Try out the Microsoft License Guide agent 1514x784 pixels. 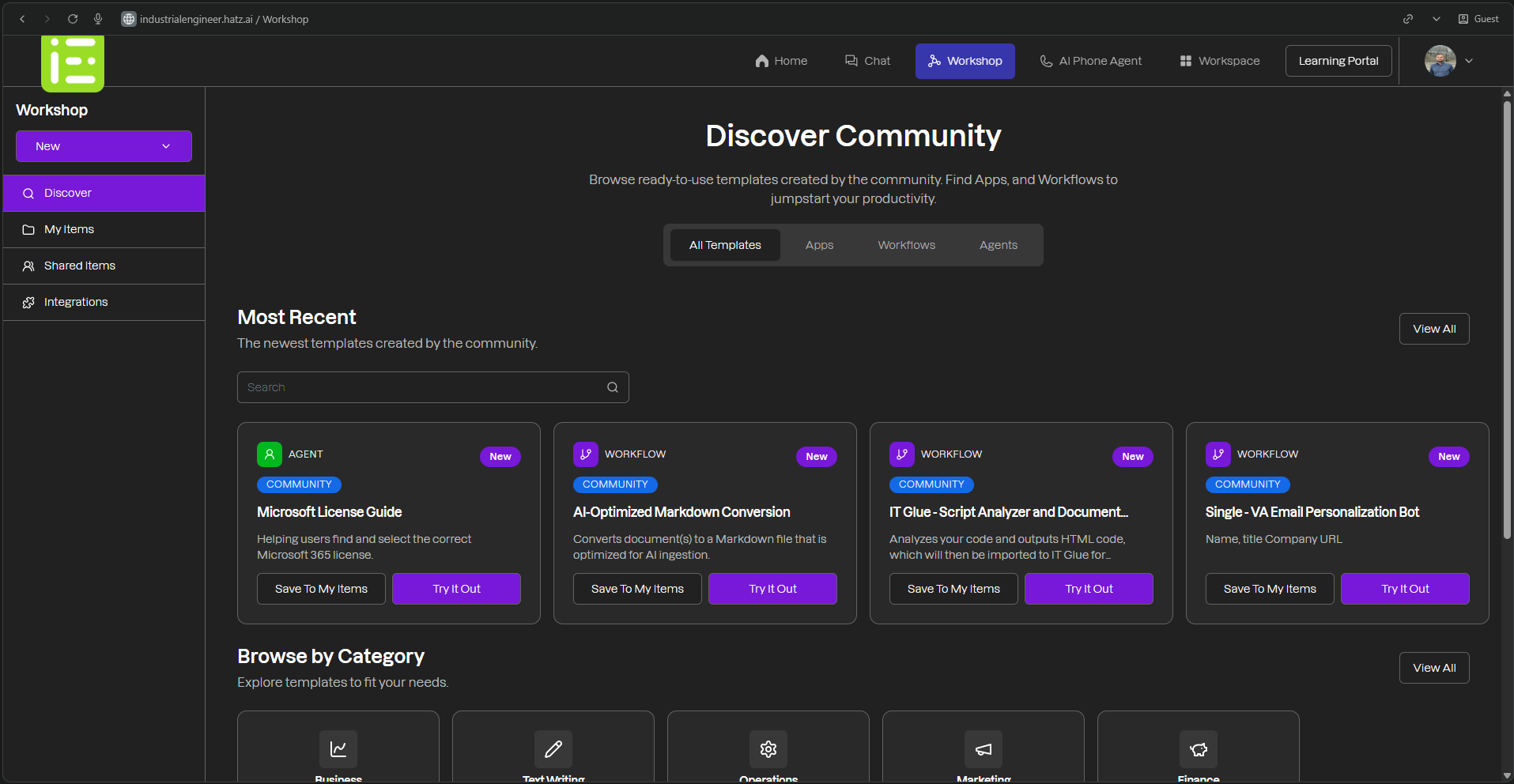(x=456, y=589)
